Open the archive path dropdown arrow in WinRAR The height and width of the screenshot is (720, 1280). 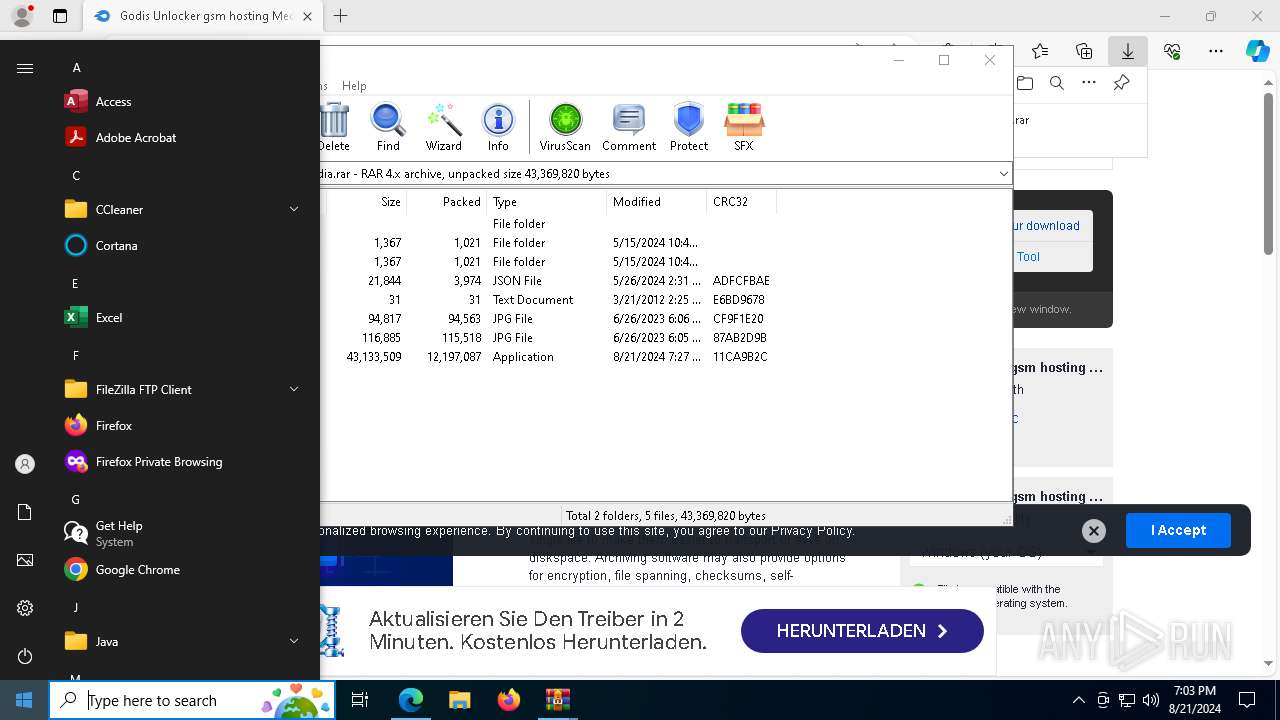tap(1003, 174)
